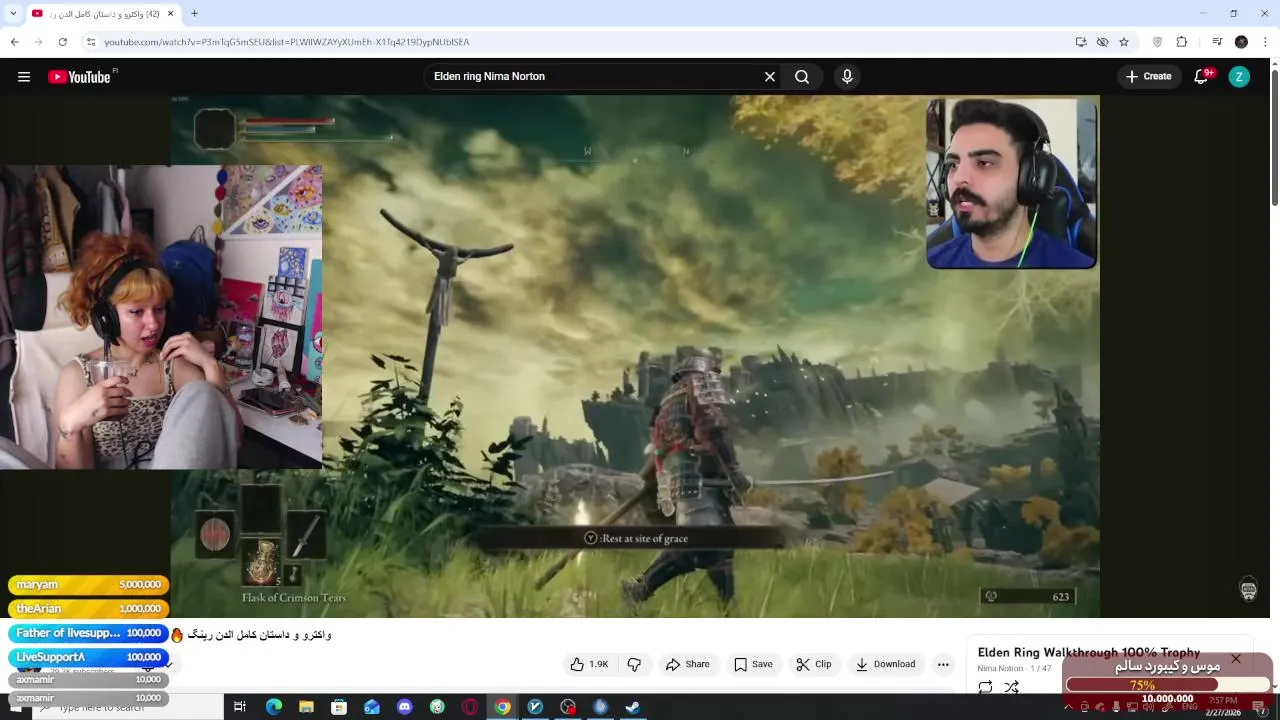The height and width of the screenshot is (720, 1280).
Task: Open the tab search dropdown arrow
Action: coord(13,14)
